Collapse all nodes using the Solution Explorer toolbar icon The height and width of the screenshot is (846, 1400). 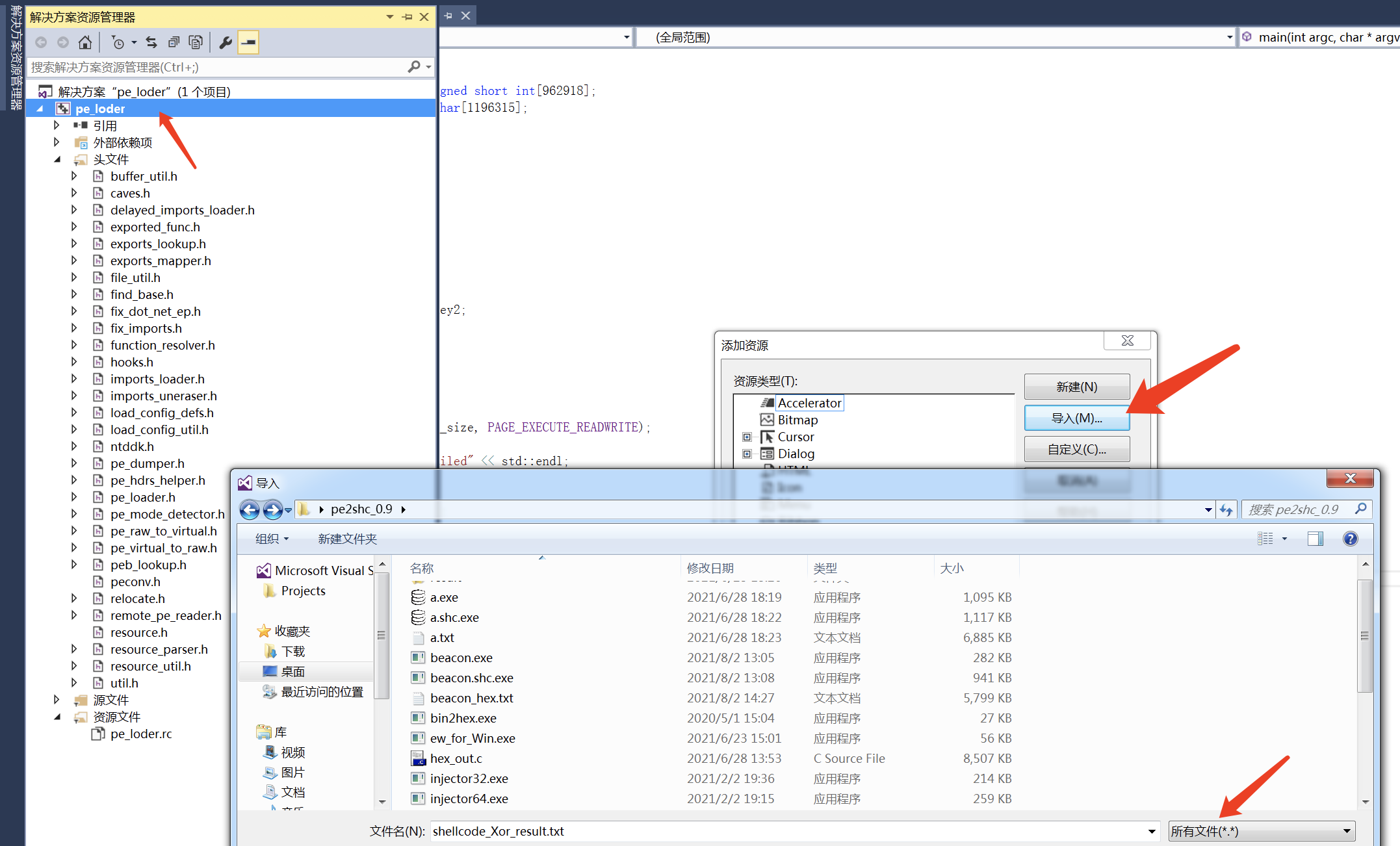174,42
